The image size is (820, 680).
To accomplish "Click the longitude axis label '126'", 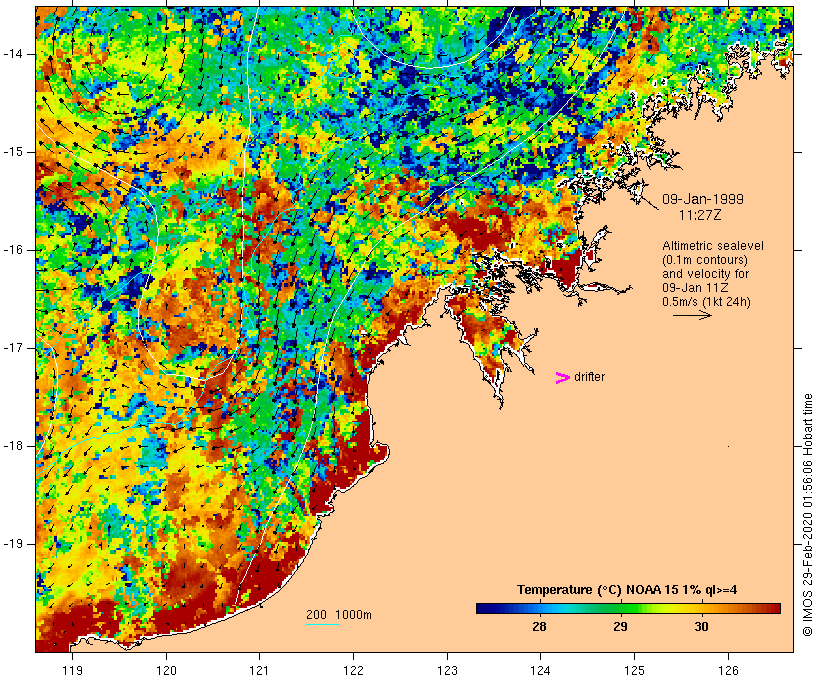I will tap(728, 670).
